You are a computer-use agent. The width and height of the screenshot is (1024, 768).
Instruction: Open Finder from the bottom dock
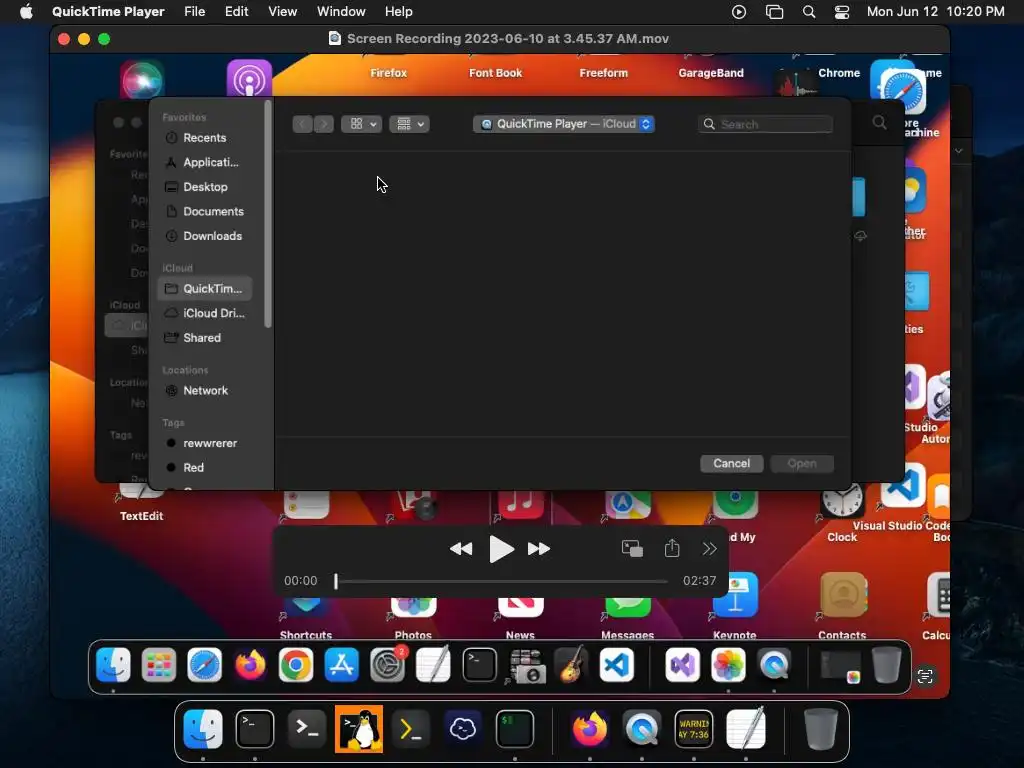(202, 729)
